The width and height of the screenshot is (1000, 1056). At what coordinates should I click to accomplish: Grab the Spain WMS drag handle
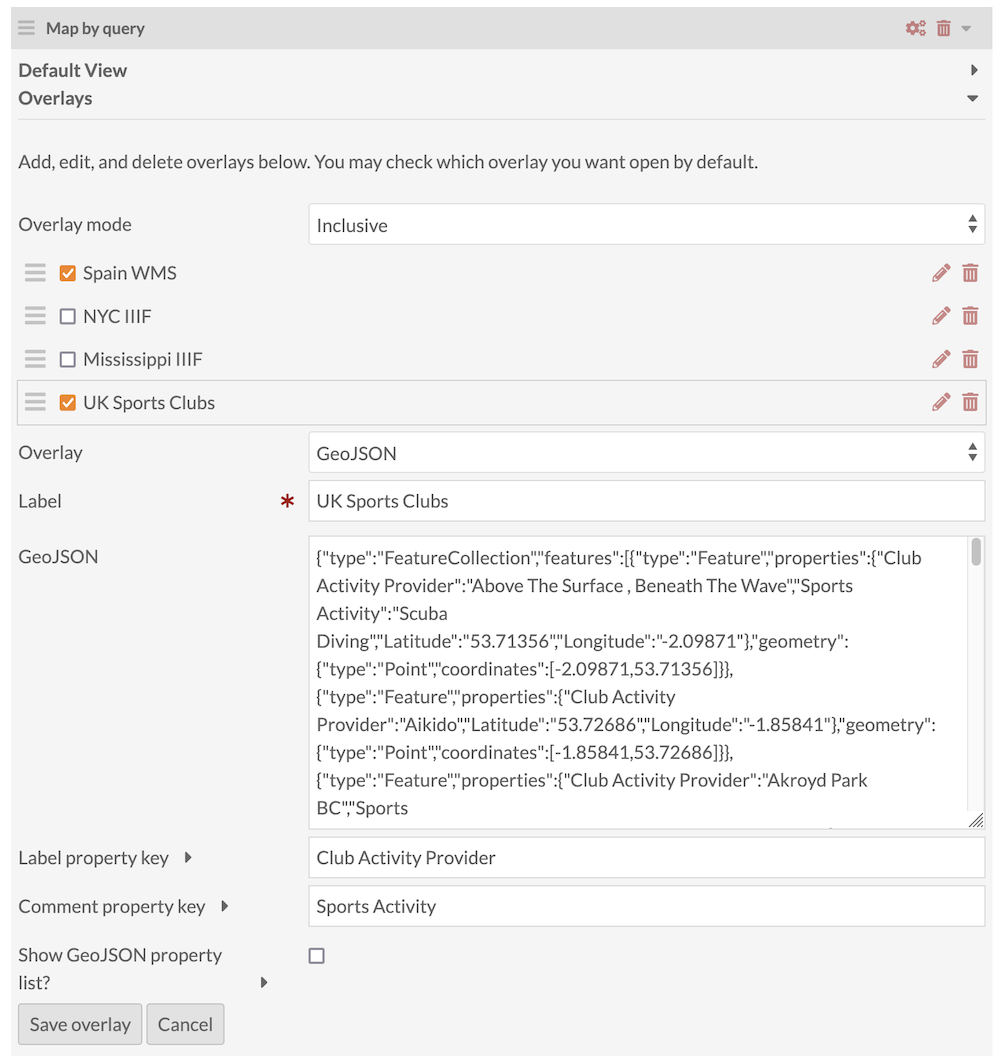[x=35, y=273]
